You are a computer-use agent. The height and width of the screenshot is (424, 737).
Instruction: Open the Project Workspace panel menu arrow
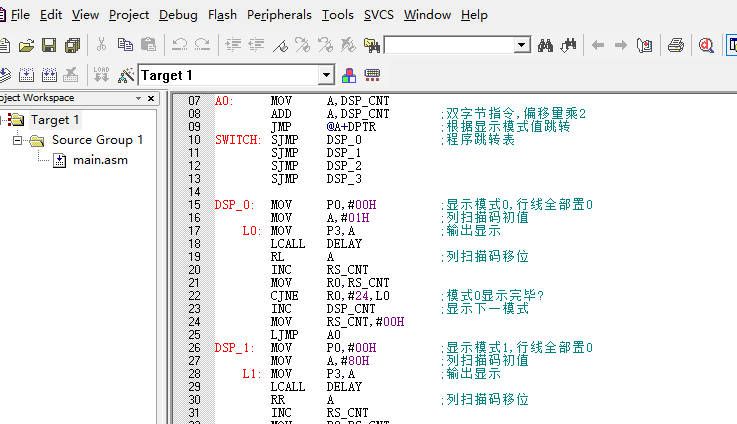click(x=138, y=98)
